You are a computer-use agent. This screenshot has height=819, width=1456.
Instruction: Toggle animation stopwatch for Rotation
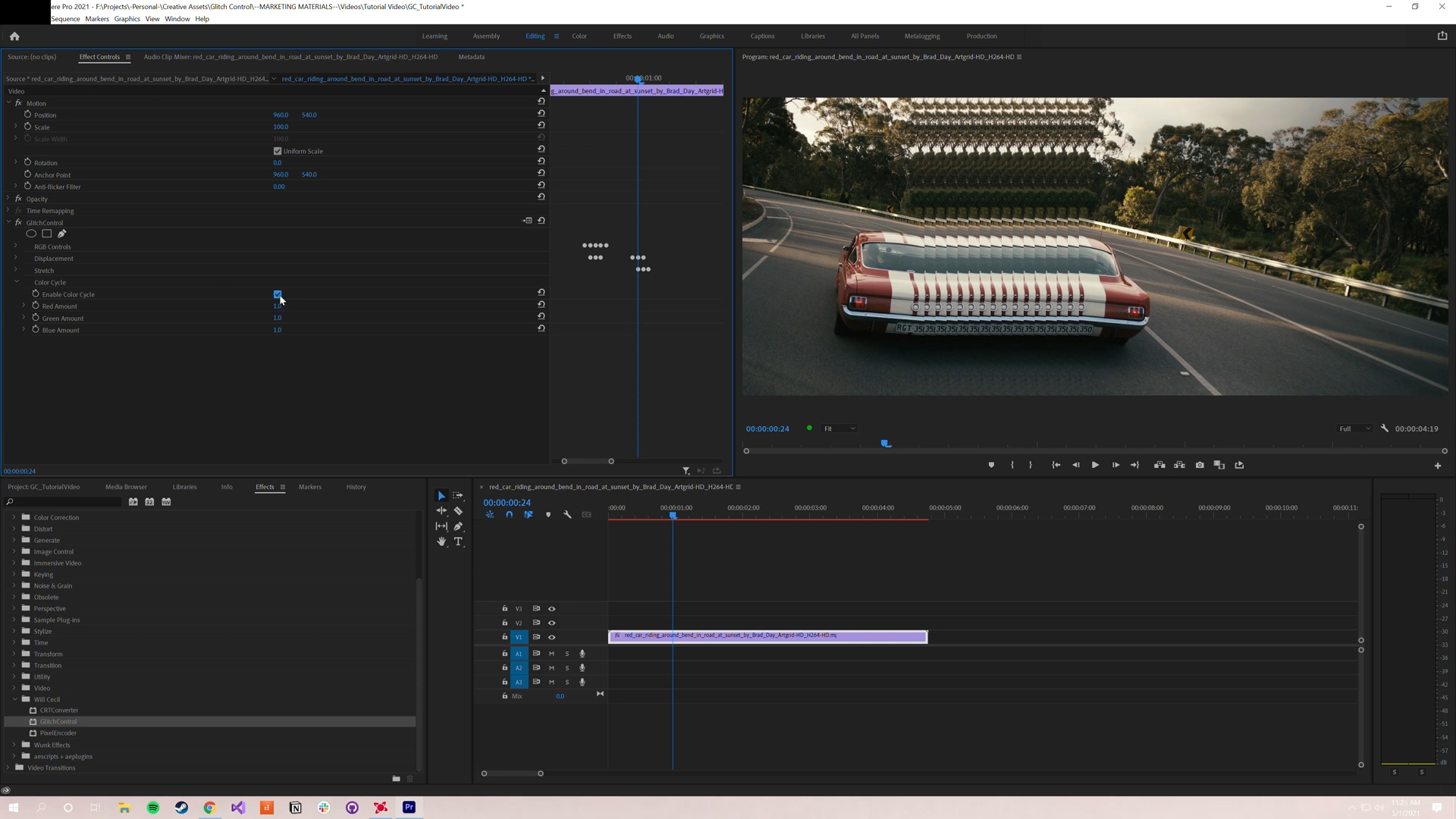point(27,162)
